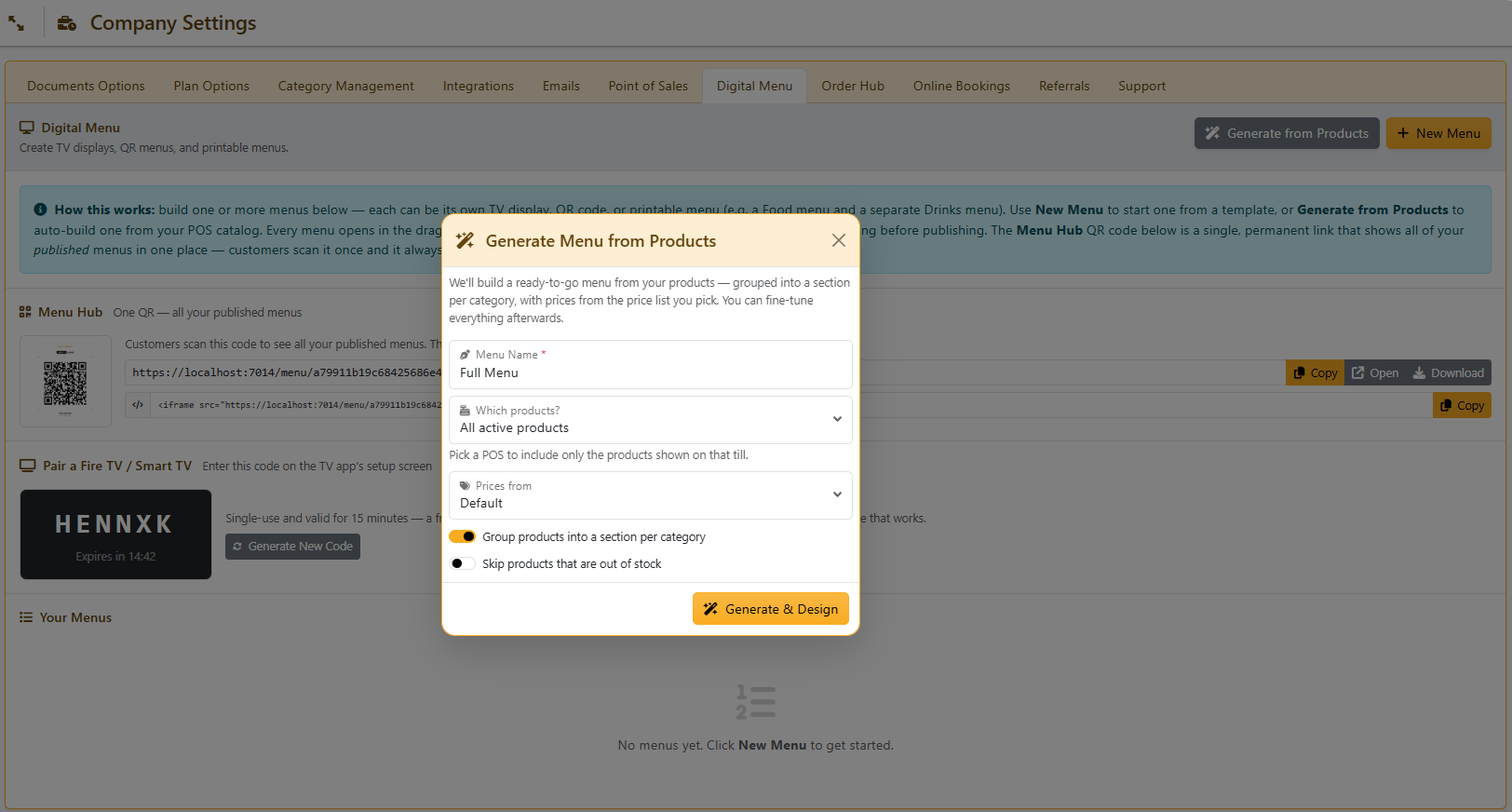Click the expand/collapse arrows icon in header
The image size is (1512, 812).
(x=17, y=23)
